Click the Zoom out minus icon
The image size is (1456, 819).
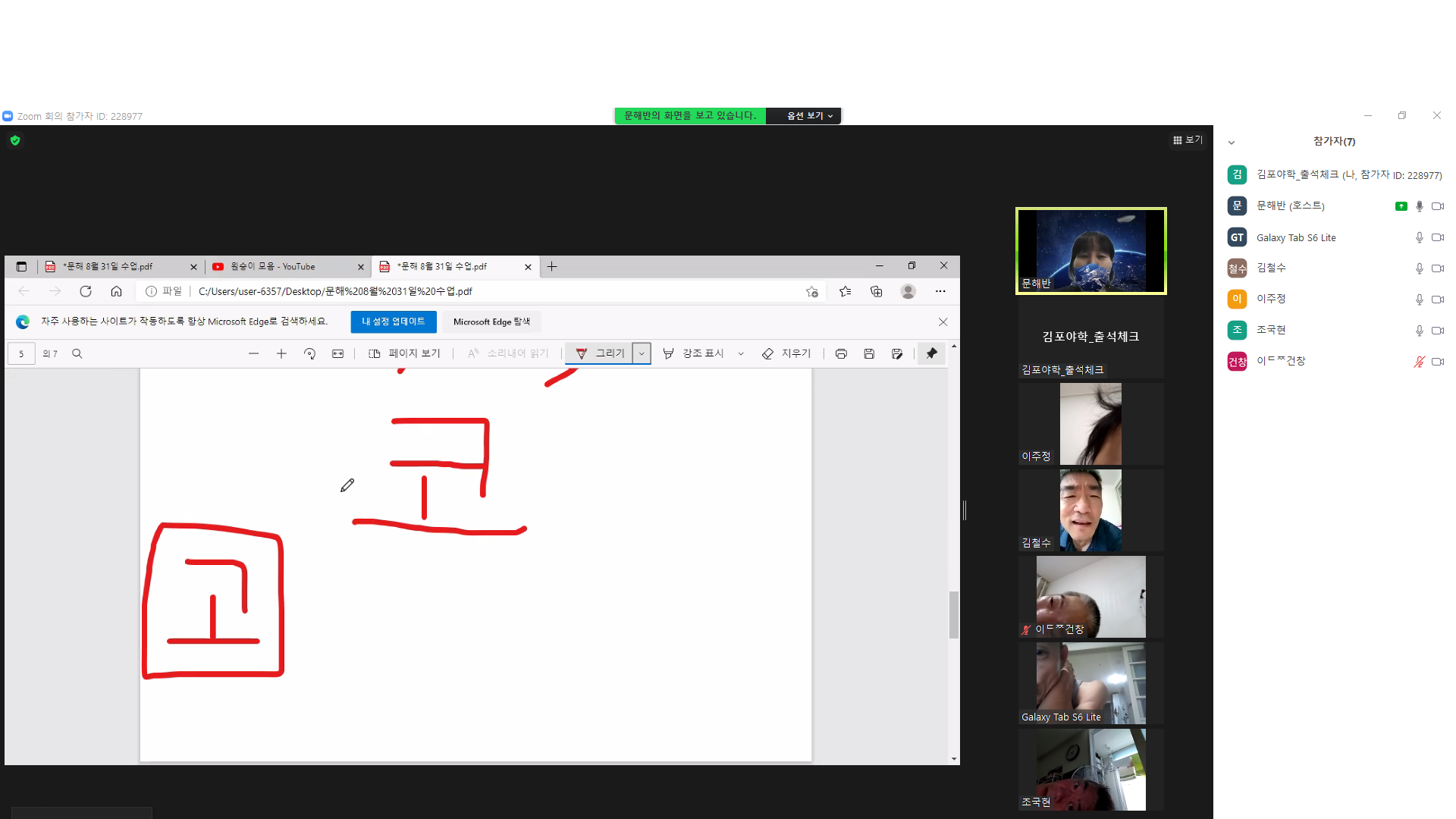tap(253, 353)
